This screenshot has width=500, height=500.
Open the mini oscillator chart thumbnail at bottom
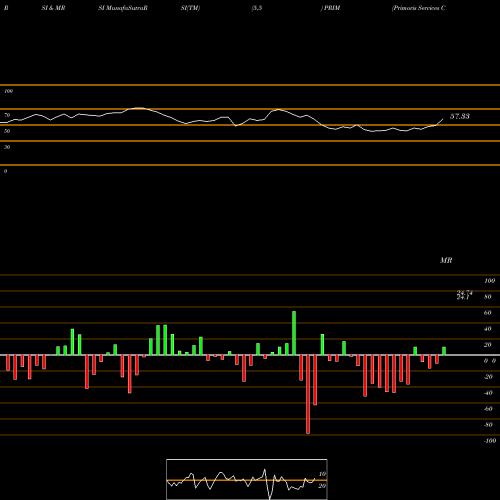pyautogui.click(x=247, y=479)
